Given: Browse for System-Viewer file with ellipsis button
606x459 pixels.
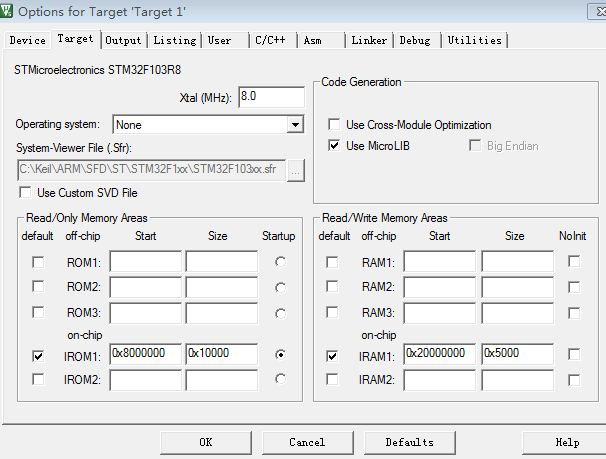Looking at the screenshot, I should tap(296, 170).
